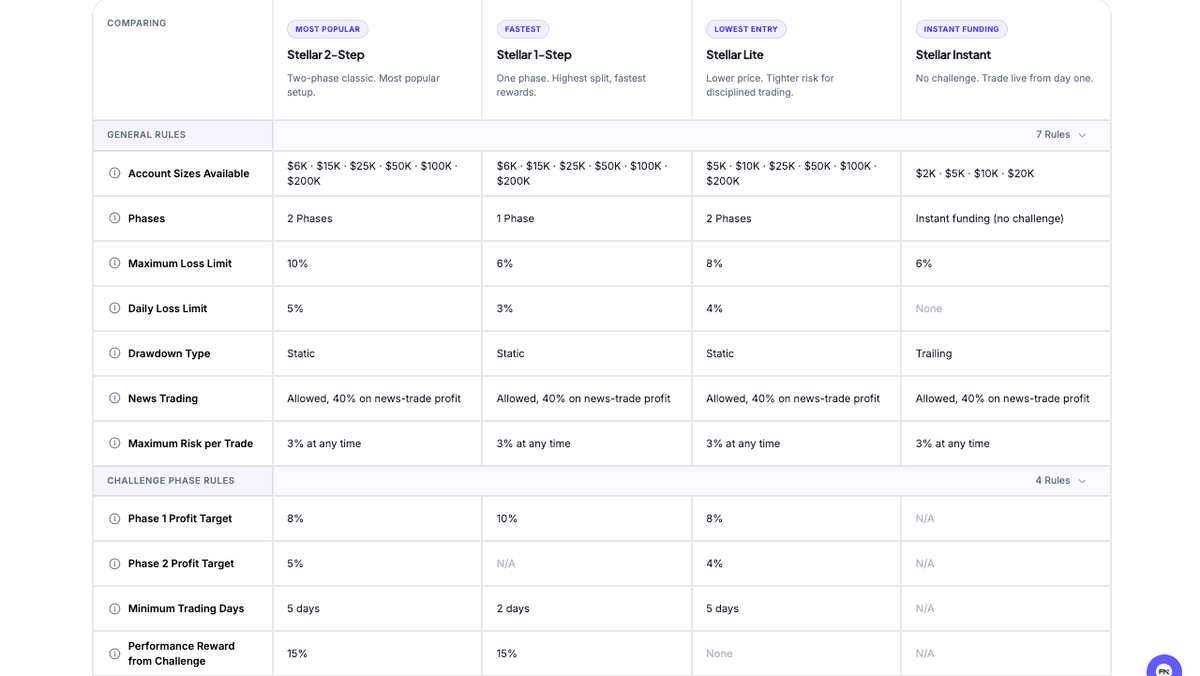Select the Stellar 2-Step plan title

coord(326,55)
